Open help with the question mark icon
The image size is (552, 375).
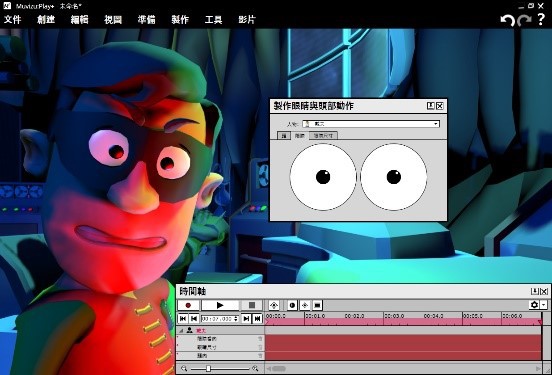(541, 19)
